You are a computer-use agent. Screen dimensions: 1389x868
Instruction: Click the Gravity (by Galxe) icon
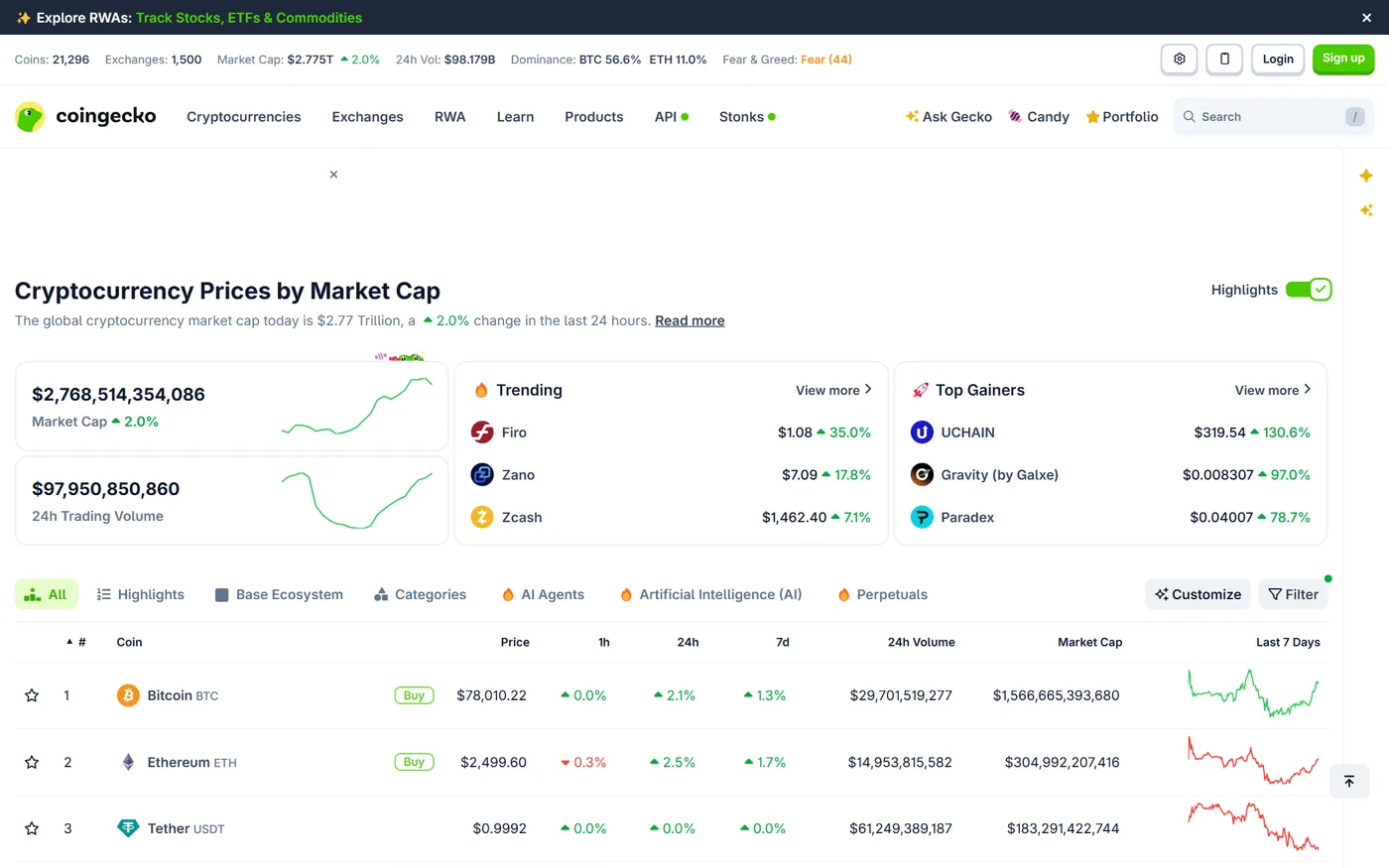click(922, 474)
